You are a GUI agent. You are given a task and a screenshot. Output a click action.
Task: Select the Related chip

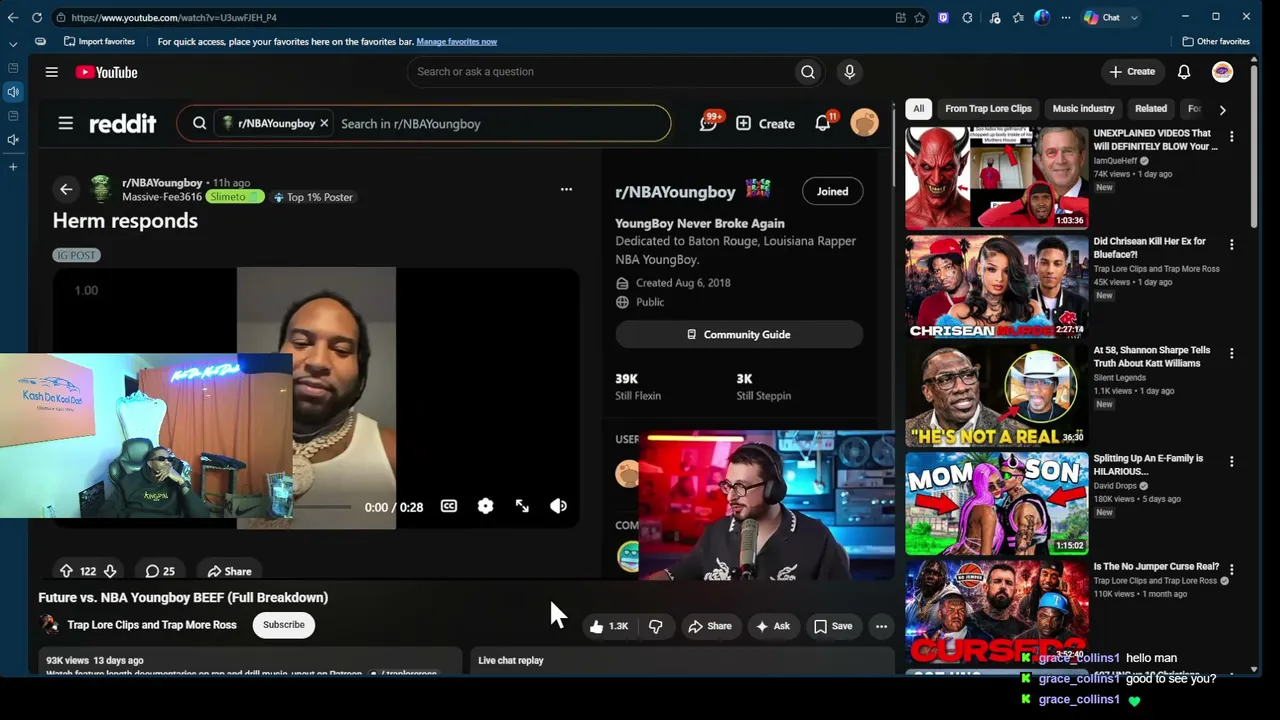(1150, 109)
